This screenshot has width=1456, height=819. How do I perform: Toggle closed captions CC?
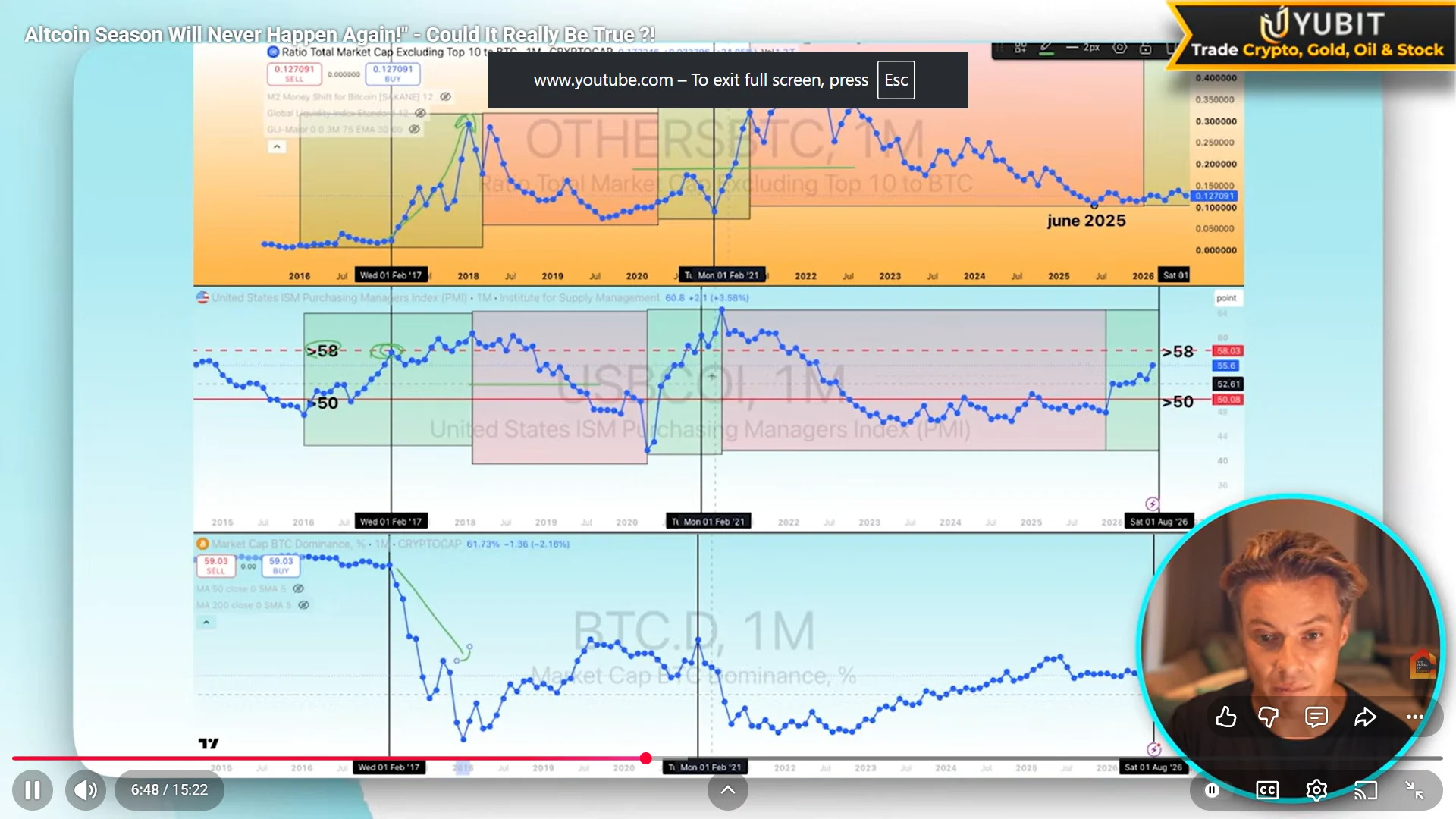pos(1267,790)
